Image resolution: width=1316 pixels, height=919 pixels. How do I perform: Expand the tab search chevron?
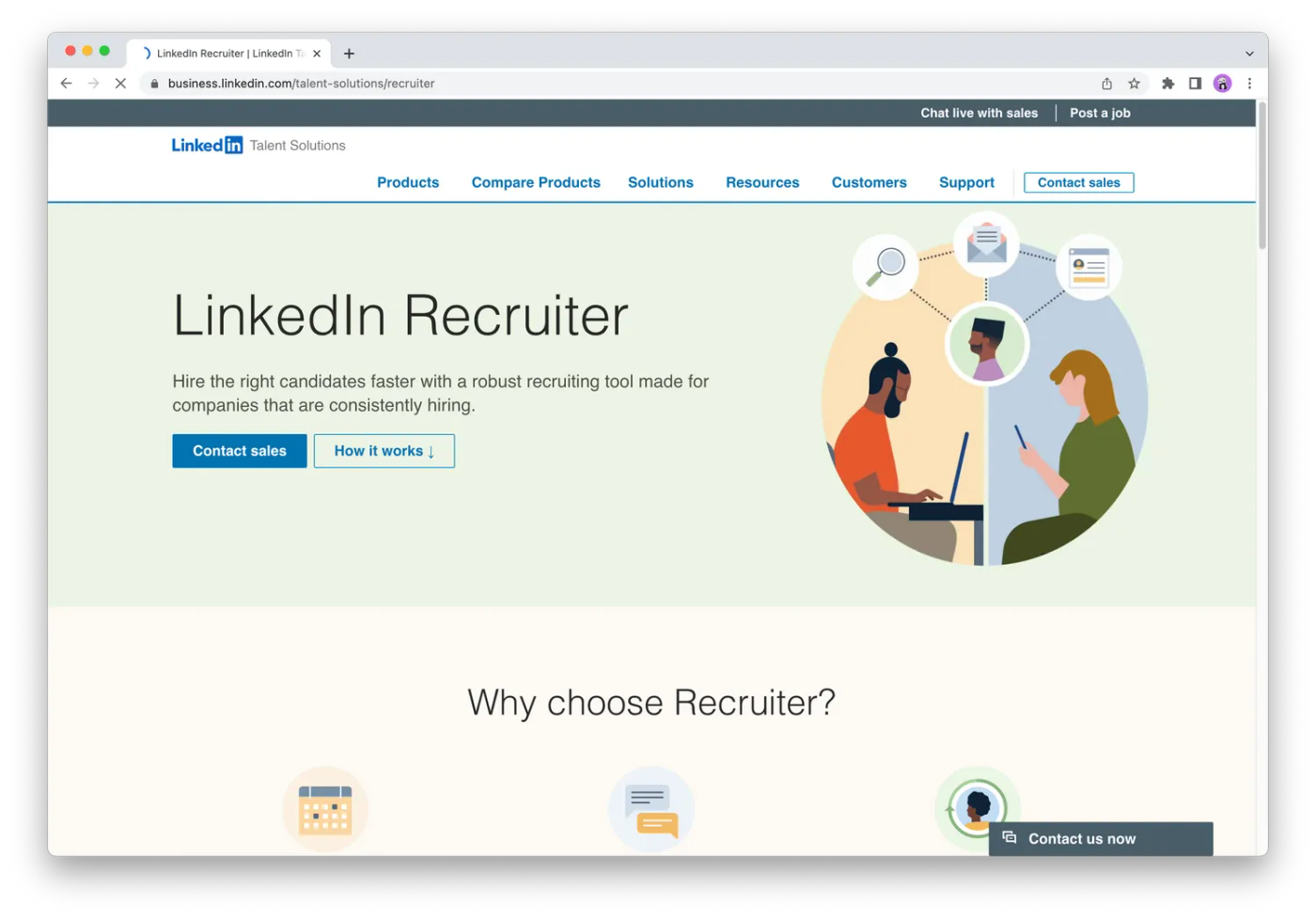pyautogui.click(x=1249, y=54)
